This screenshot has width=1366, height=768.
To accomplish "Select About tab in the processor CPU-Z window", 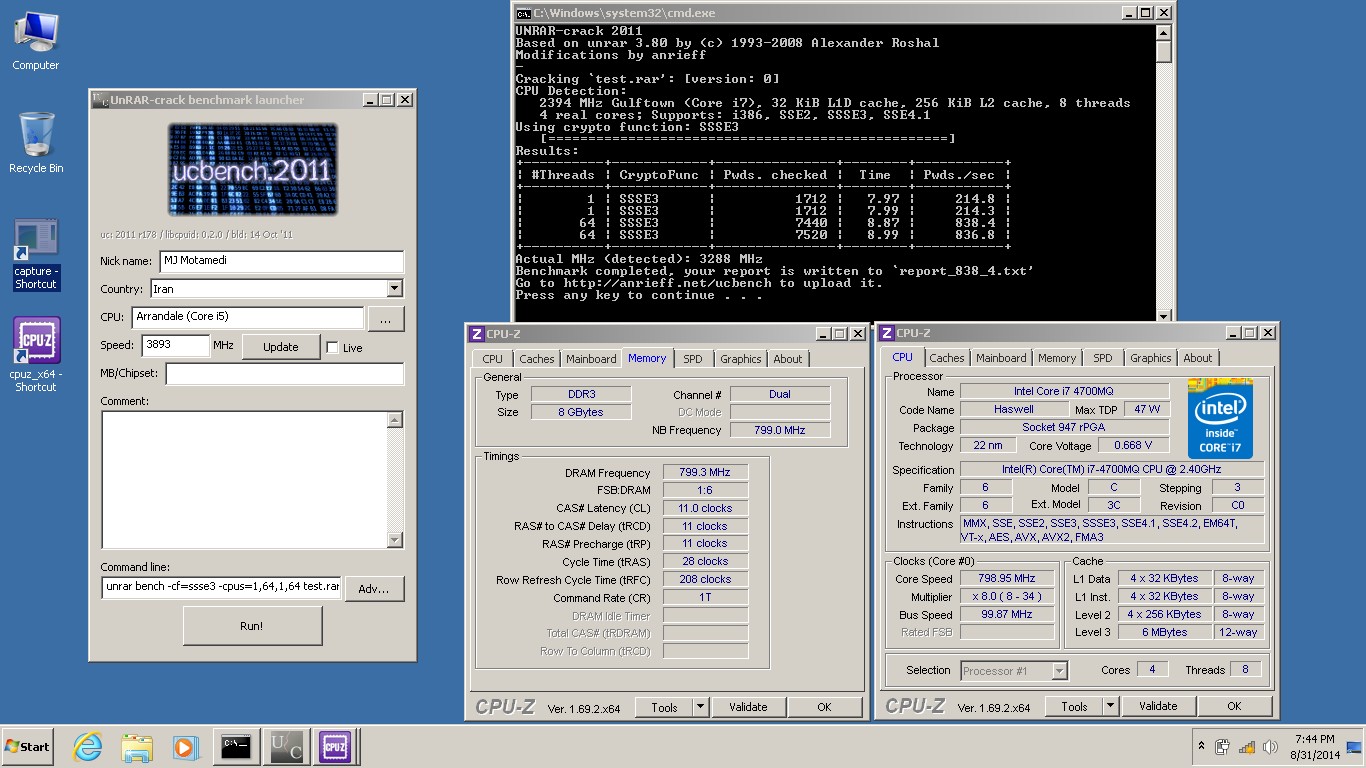I will tap(1198, 358).
